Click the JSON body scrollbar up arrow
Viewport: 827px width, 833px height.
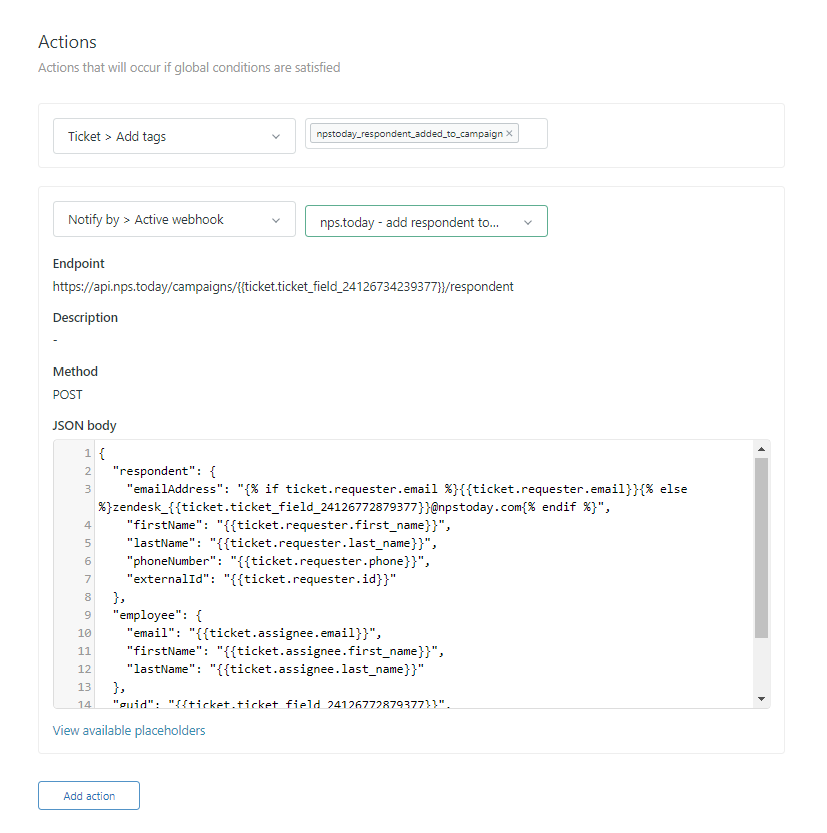761,449
